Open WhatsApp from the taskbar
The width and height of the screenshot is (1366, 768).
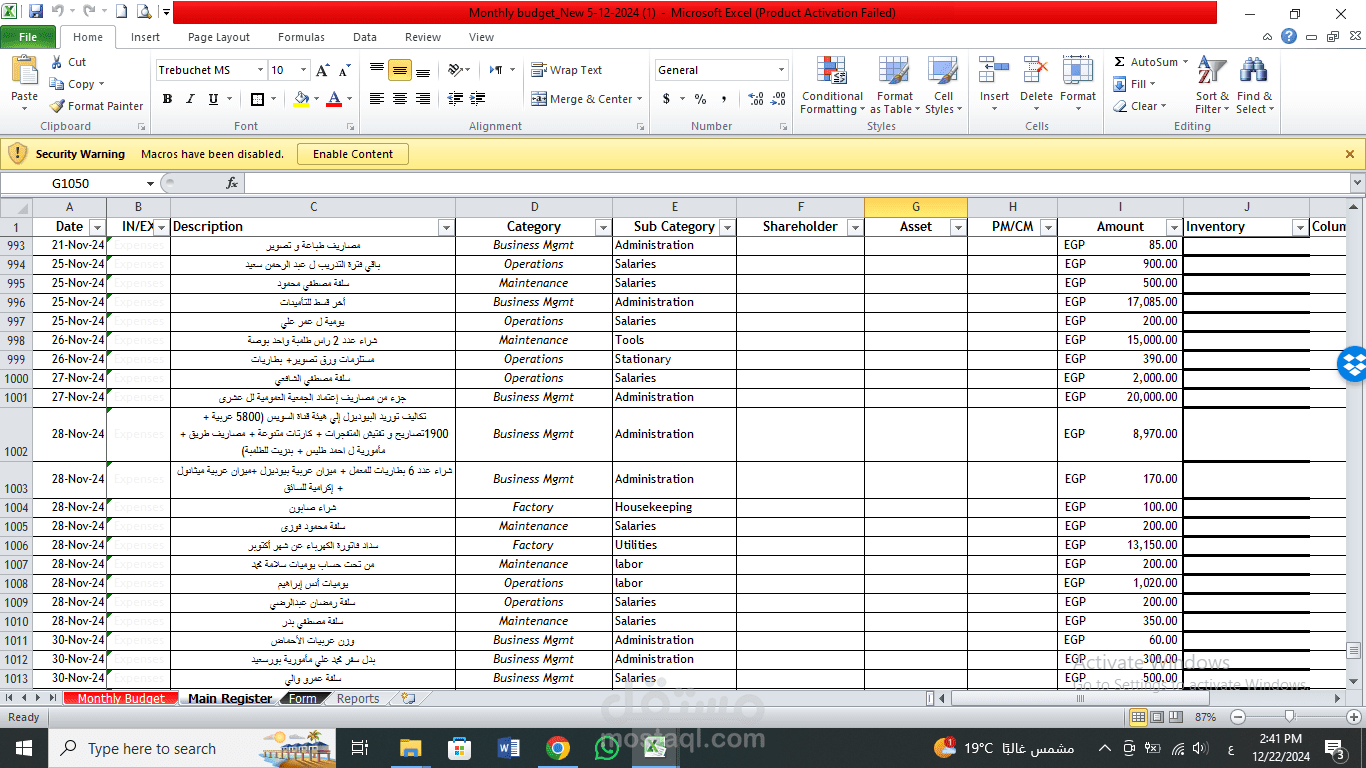tap(607, 748)
